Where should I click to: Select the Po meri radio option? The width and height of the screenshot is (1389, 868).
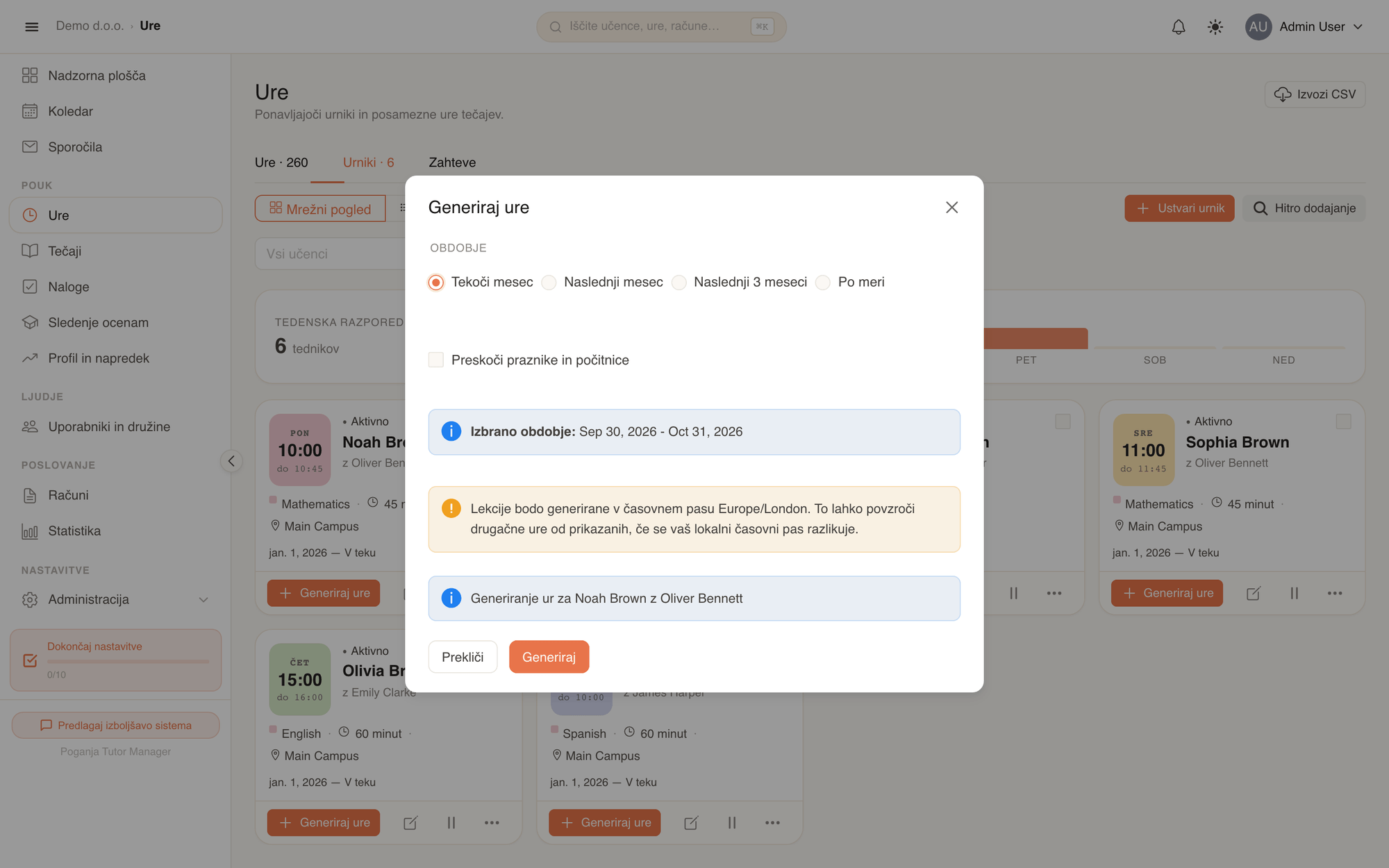823,283
